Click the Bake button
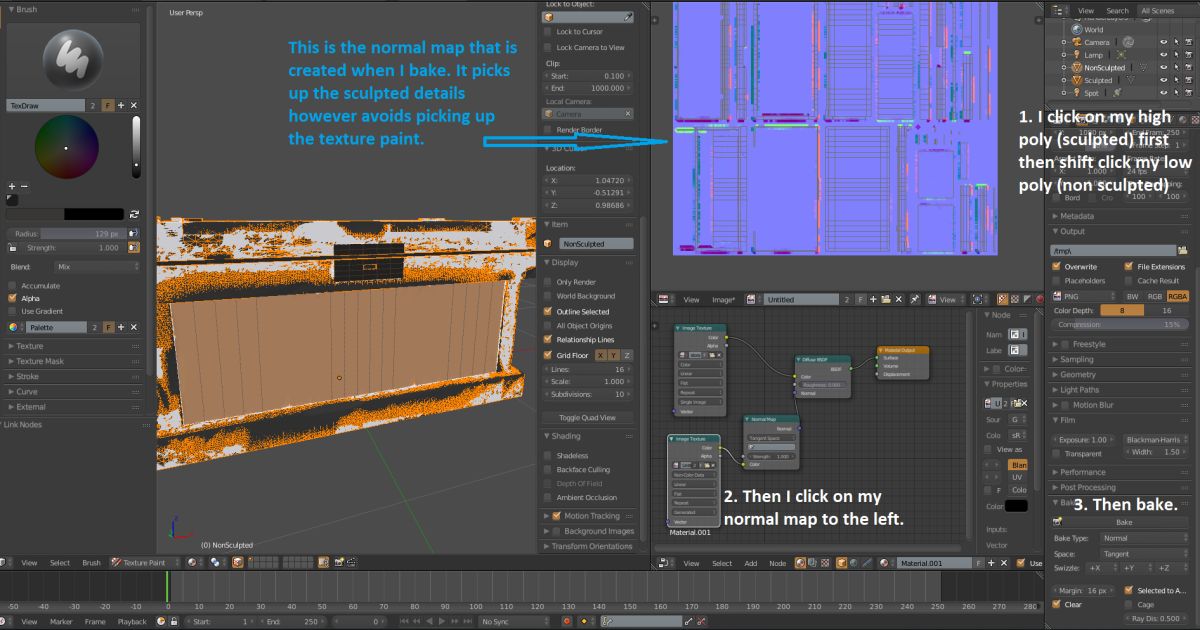 1124,522
